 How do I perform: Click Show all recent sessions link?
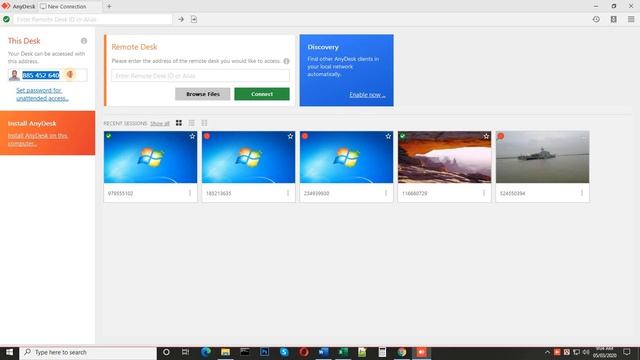click(160, 123)
